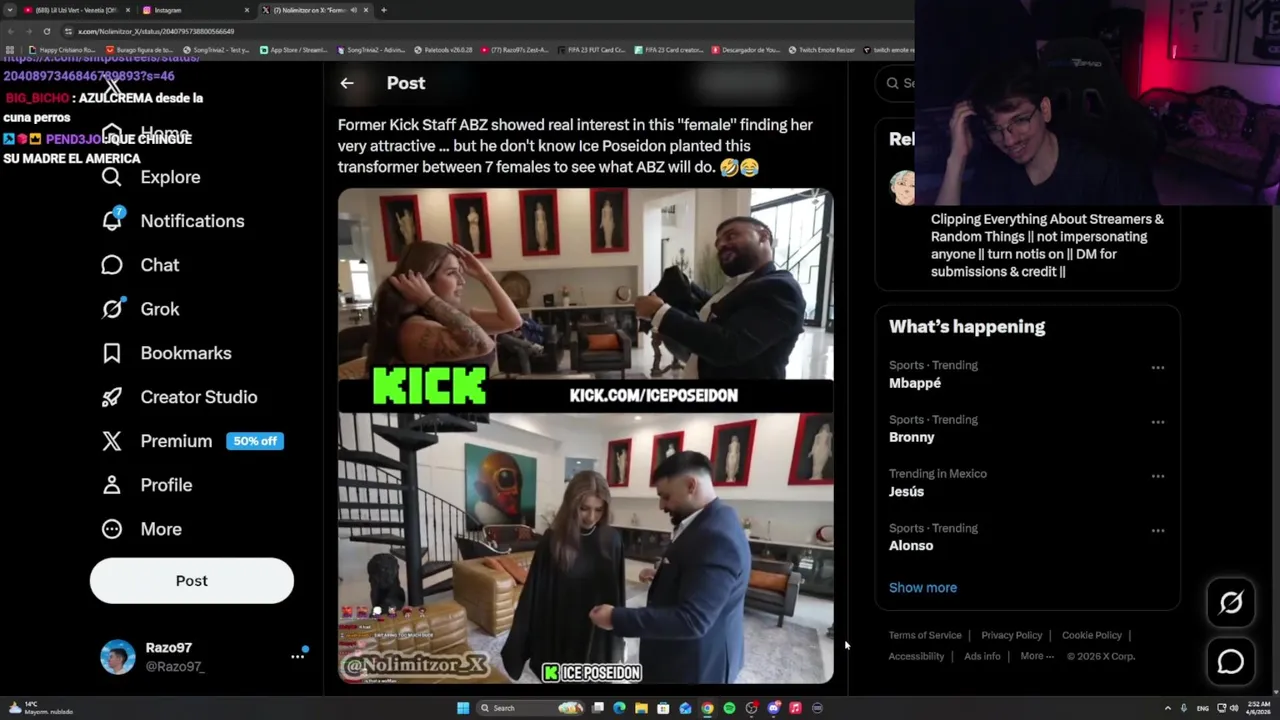Screen dimensions: 1280x720
Task: Open Apple Music icon in taskbar
Action: [795, 708]
